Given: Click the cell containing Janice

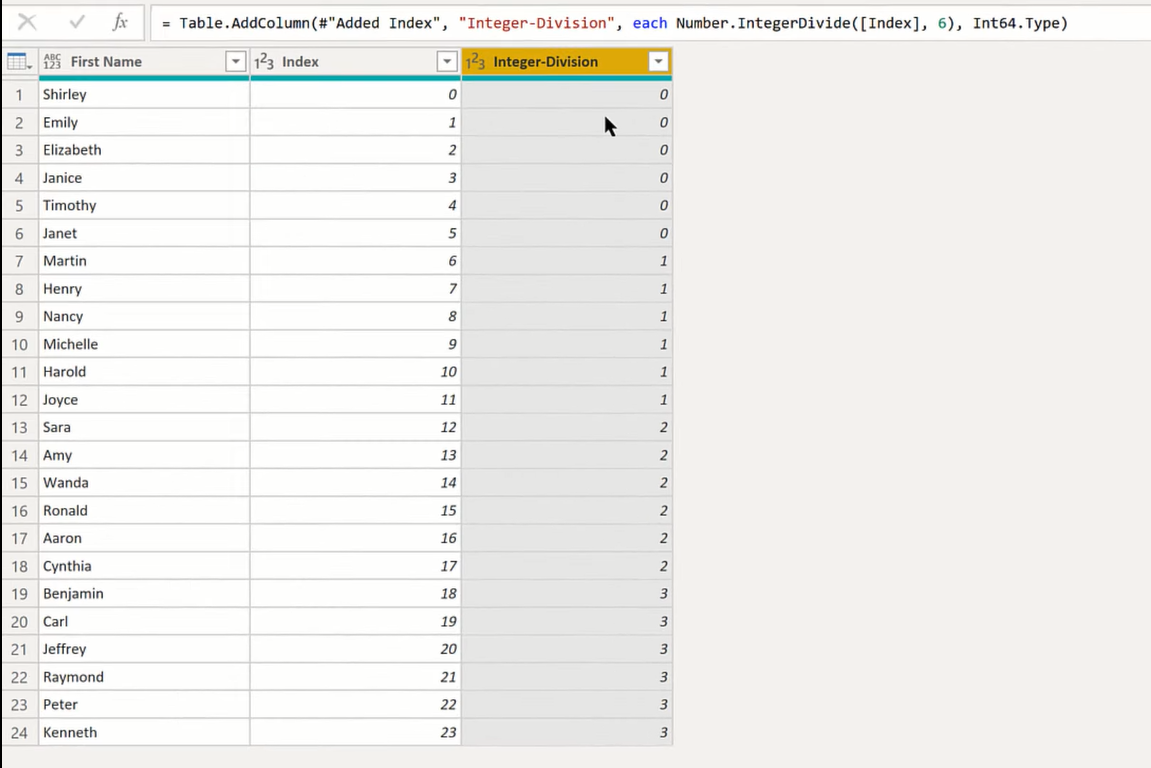Looking at the screenshot, I should point(145,178).
